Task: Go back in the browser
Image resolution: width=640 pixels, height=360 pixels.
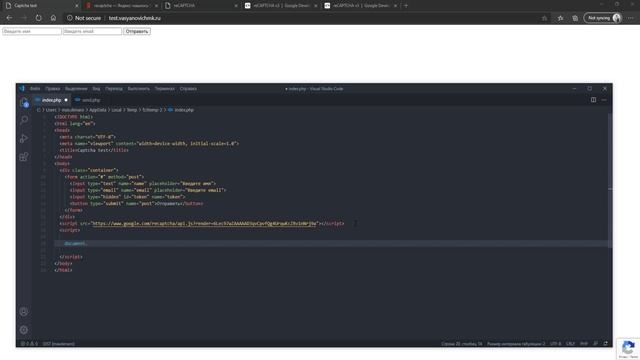Action: tap(9, 18)
